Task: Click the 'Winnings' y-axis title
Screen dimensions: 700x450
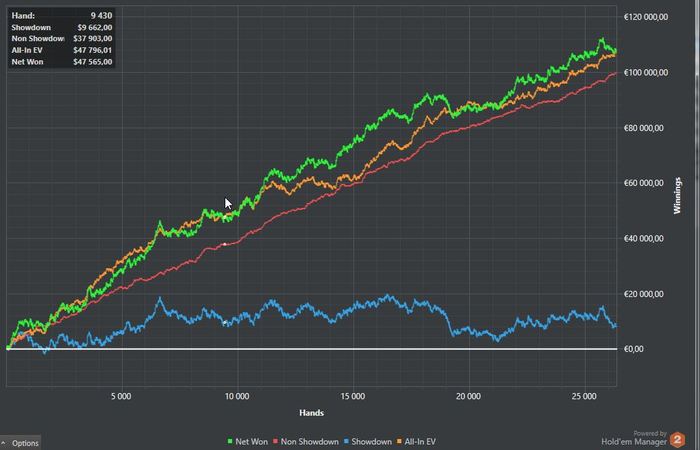Action: [x=677, y=196]
